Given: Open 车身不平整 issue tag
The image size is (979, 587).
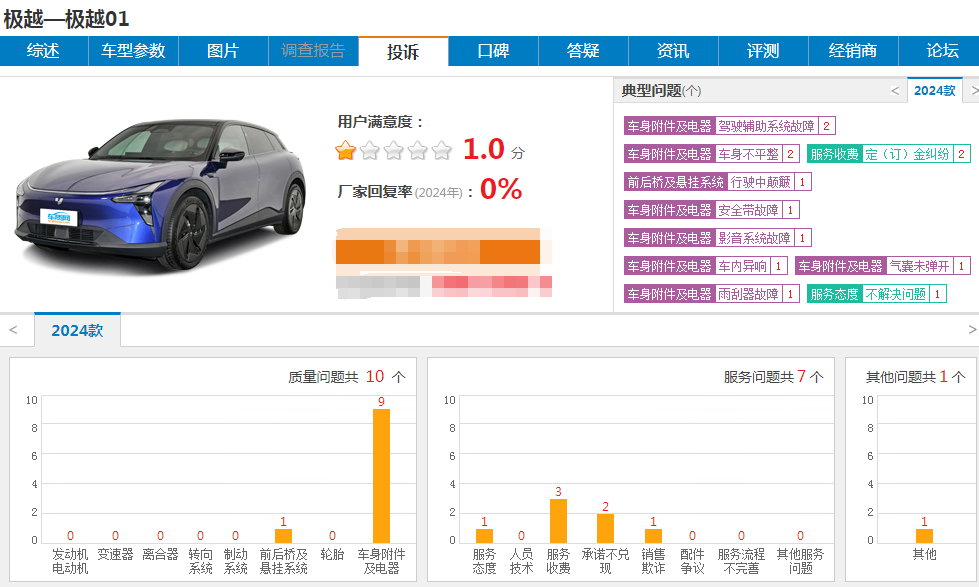Looking at the screenshot, I should 748,154.
